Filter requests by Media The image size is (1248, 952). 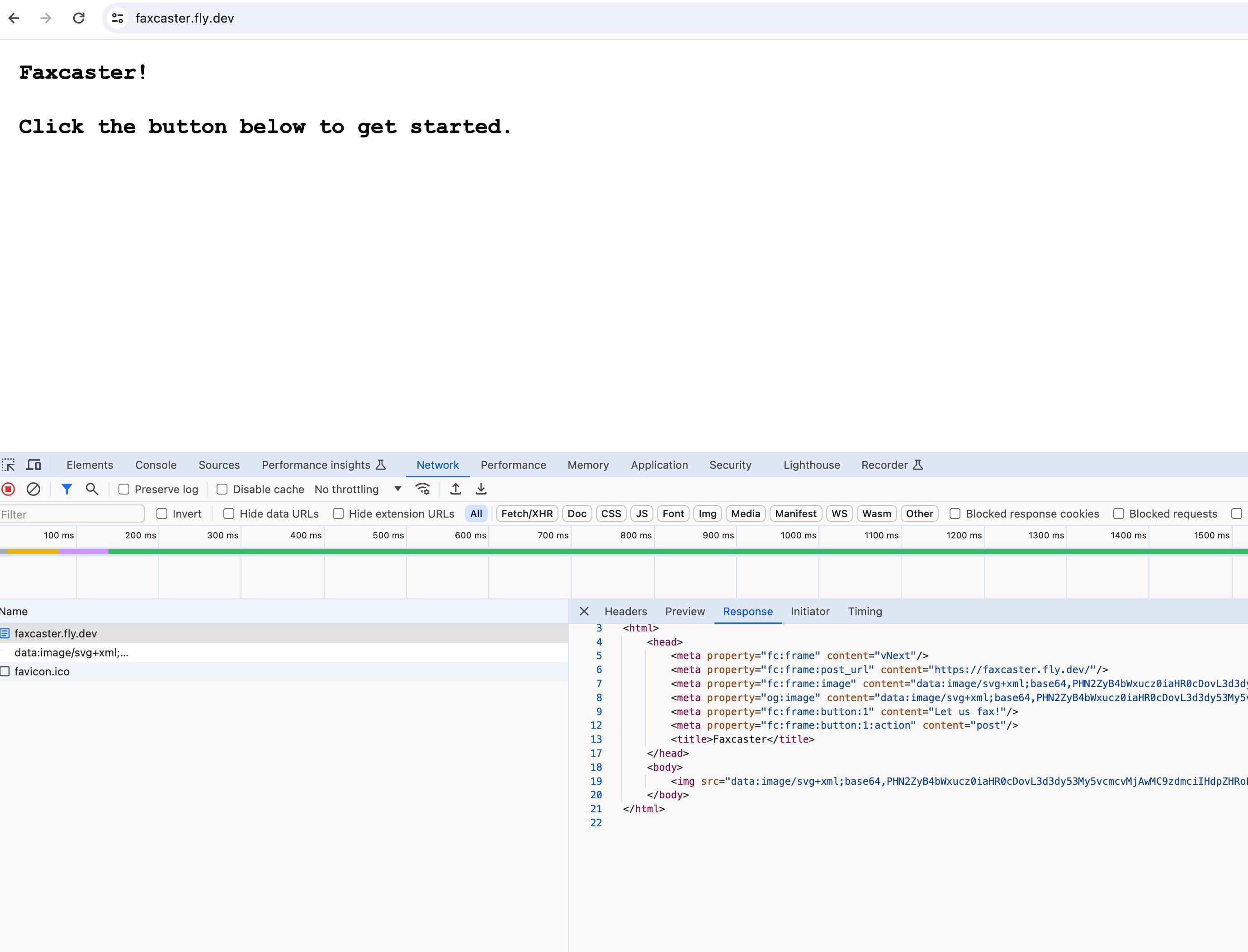pyautogui.click(x=745, y=514)
